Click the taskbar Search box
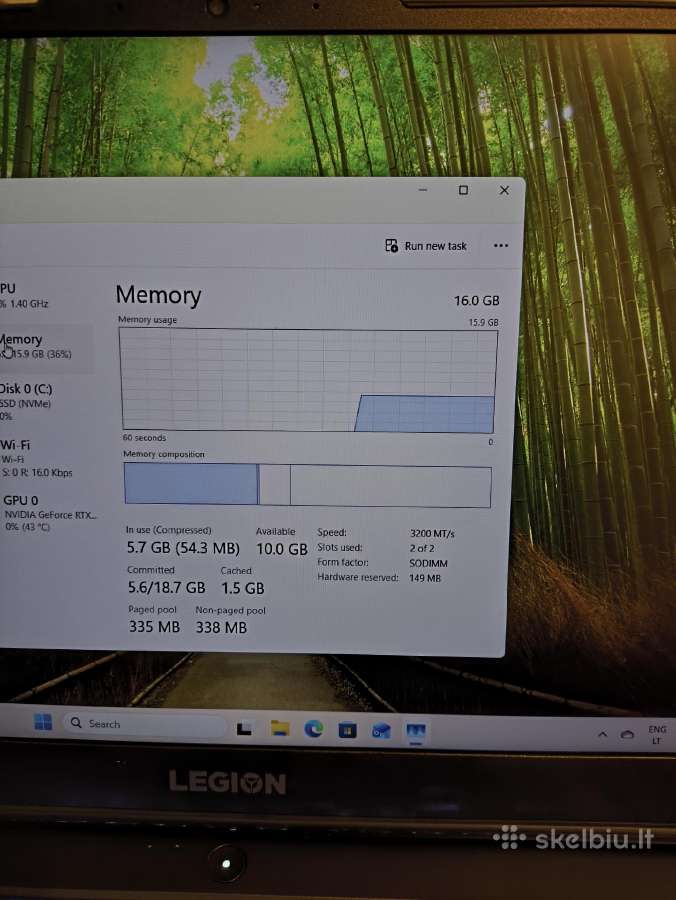 pyautogui.click(x=144, y=724)
